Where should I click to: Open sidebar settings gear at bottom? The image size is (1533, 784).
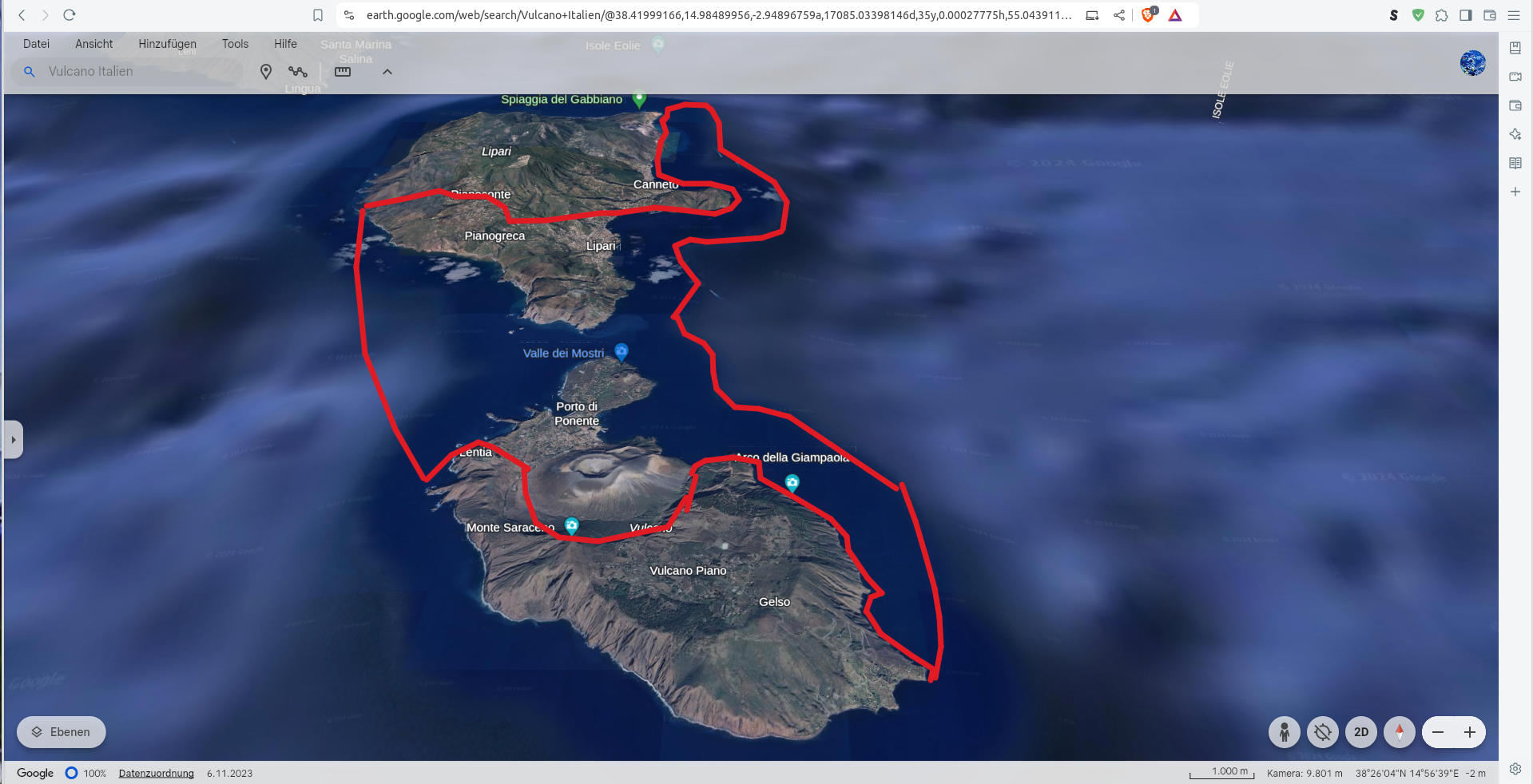[x=1515, y=769]
